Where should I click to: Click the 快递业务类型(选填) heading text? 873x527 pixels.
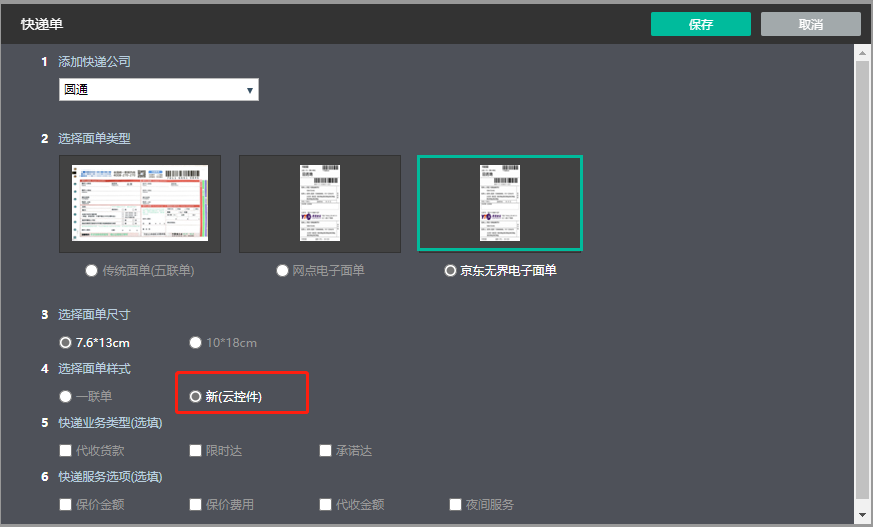click(110, 423)
